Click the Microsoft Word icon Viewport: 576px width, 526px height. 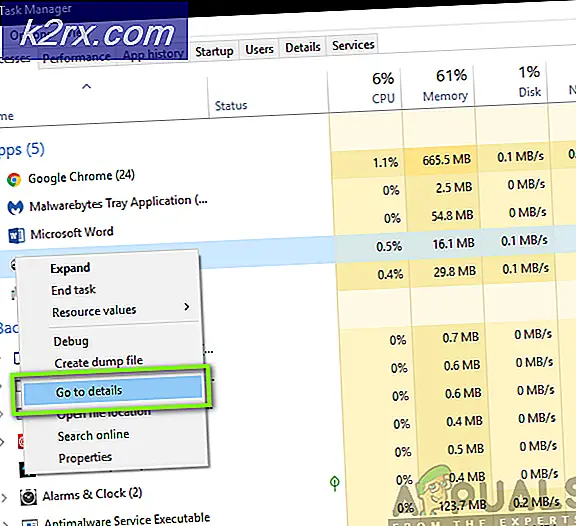pos(17,235)
